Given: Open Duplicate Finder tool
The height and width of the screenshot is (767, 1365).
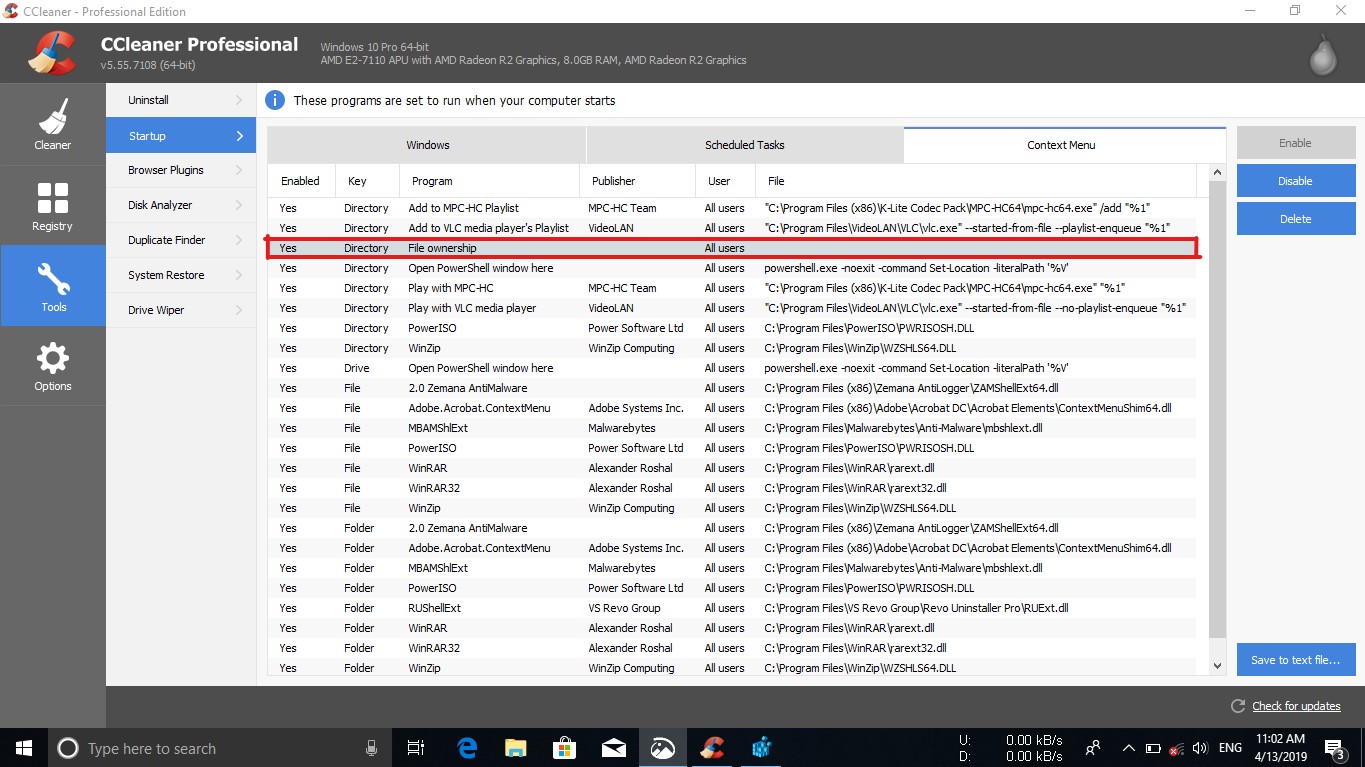Looking at the screenshot, I should pyautogui.click(x=181, y=240).
